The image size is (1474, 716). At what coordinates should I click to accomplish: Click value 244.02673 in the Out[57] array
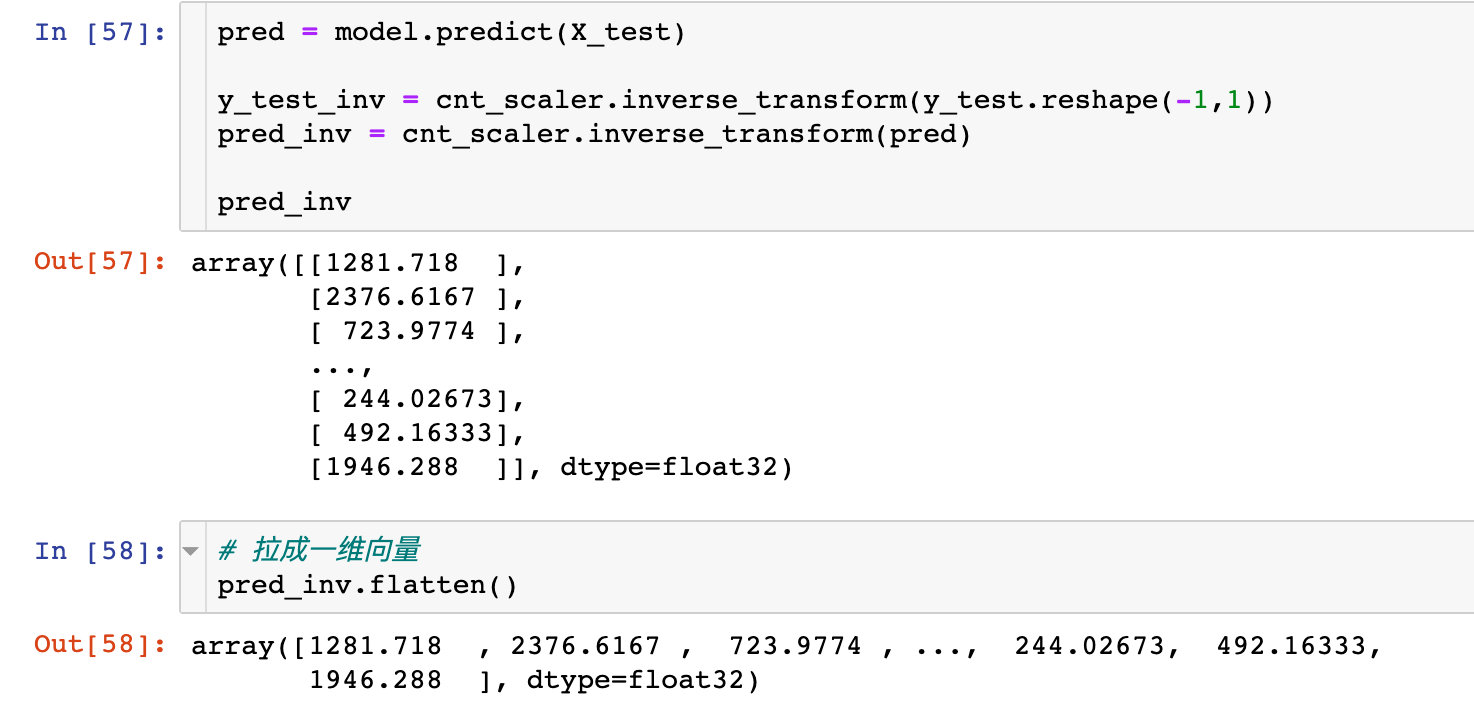(417, 399)
